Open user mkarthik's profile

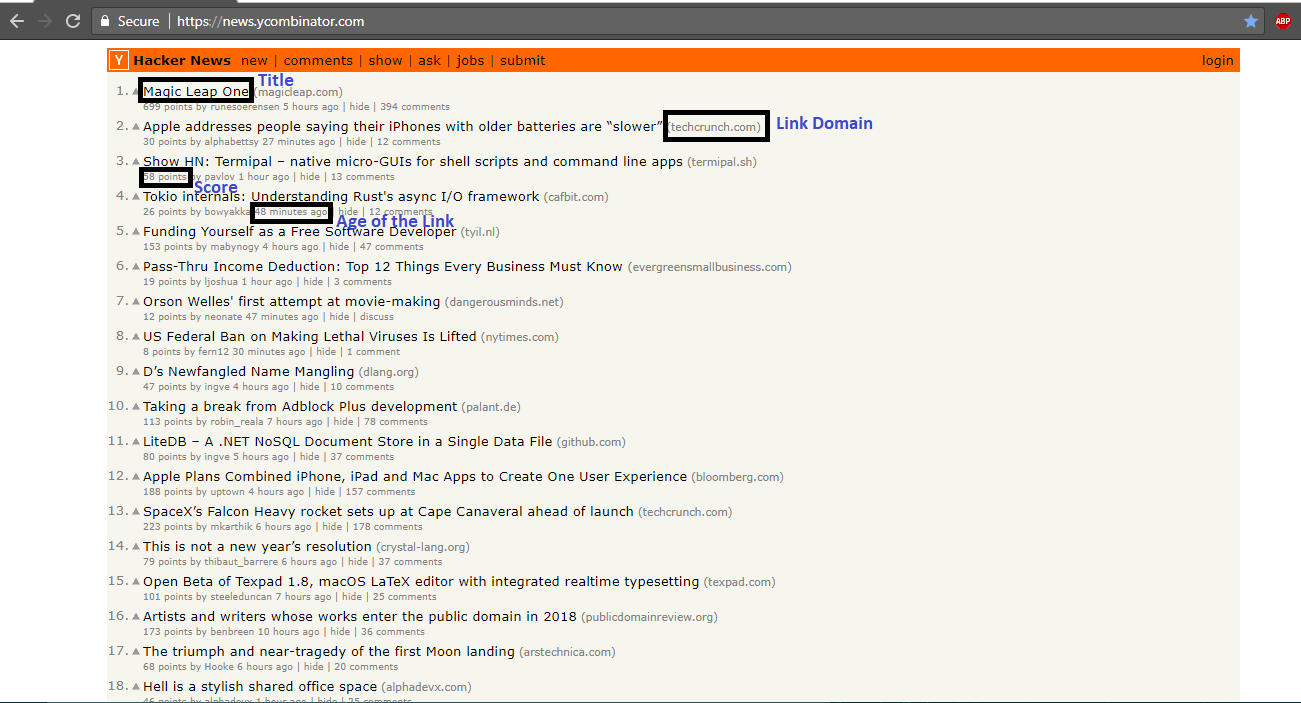coord(231,527)
